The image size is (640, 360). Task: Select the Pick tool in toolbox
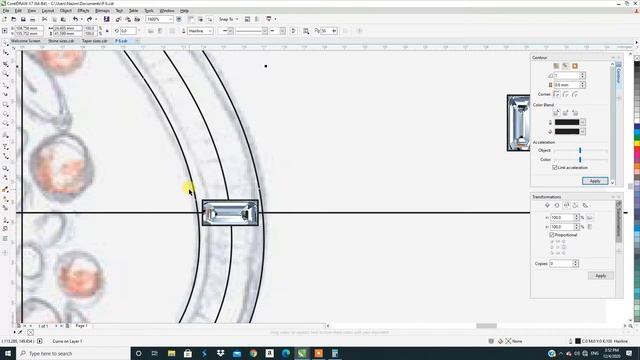point(5,43)
